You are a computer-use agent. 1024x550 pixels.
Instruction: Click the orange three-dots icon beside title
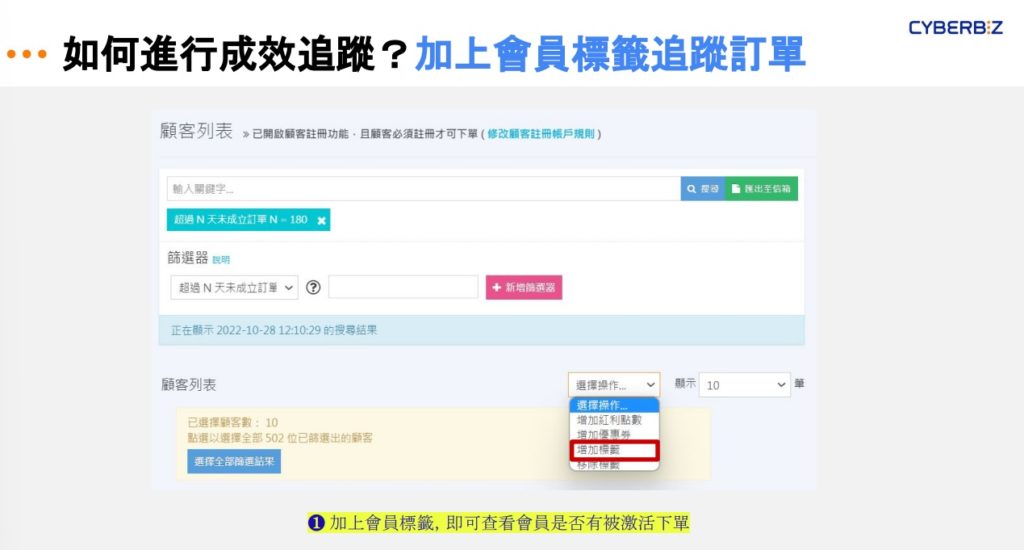pos(26,54)
